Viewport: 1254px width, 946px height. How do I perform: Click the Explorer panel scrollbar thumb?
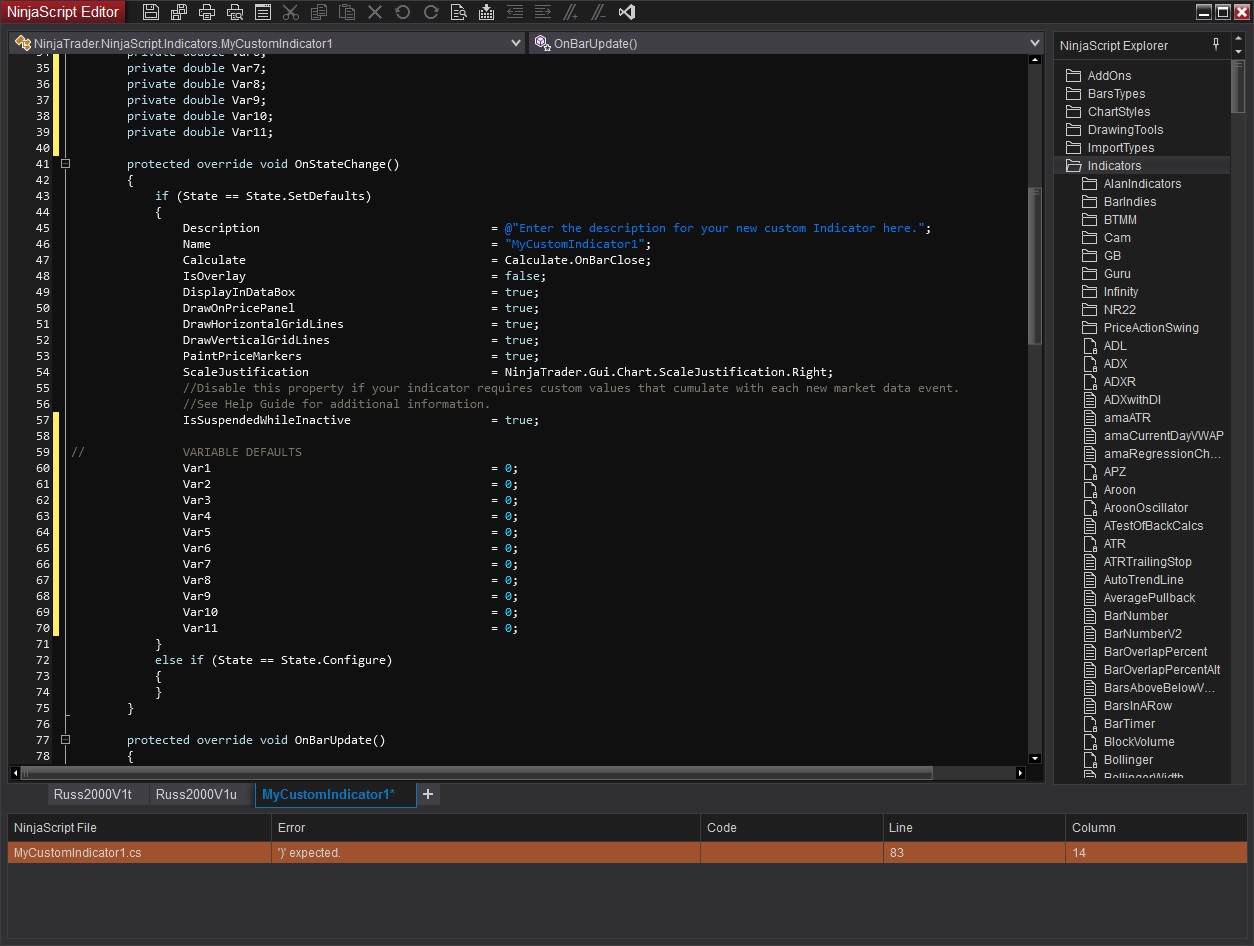tap(1238, 88)
